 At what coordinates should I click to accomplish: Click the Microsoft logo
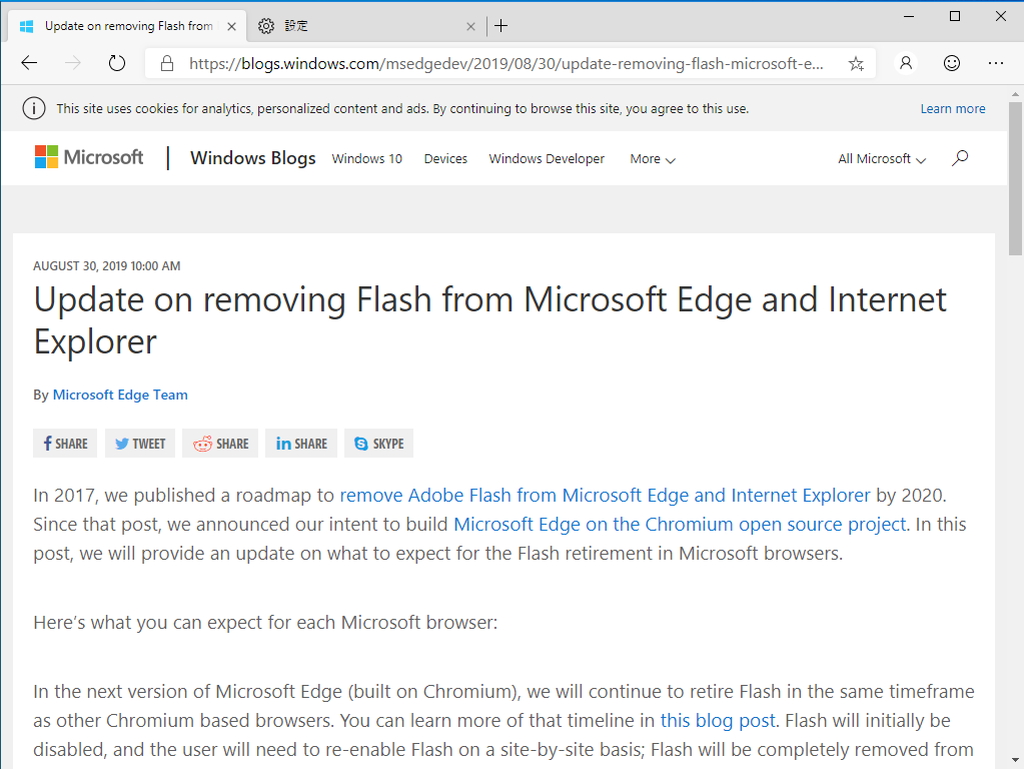coord(88,157)
